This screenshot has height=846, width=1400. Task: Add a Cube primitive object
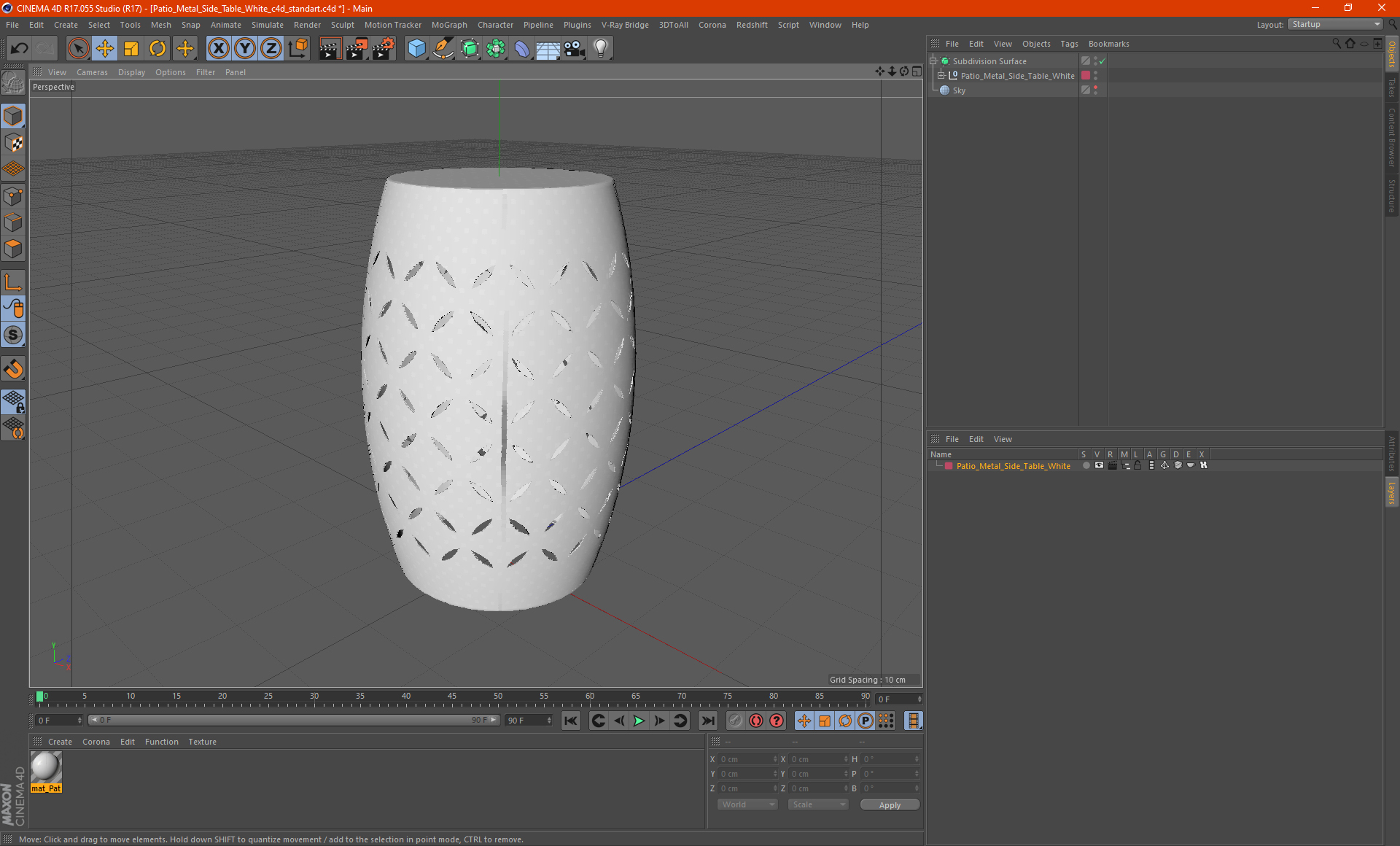click(416, 49)
